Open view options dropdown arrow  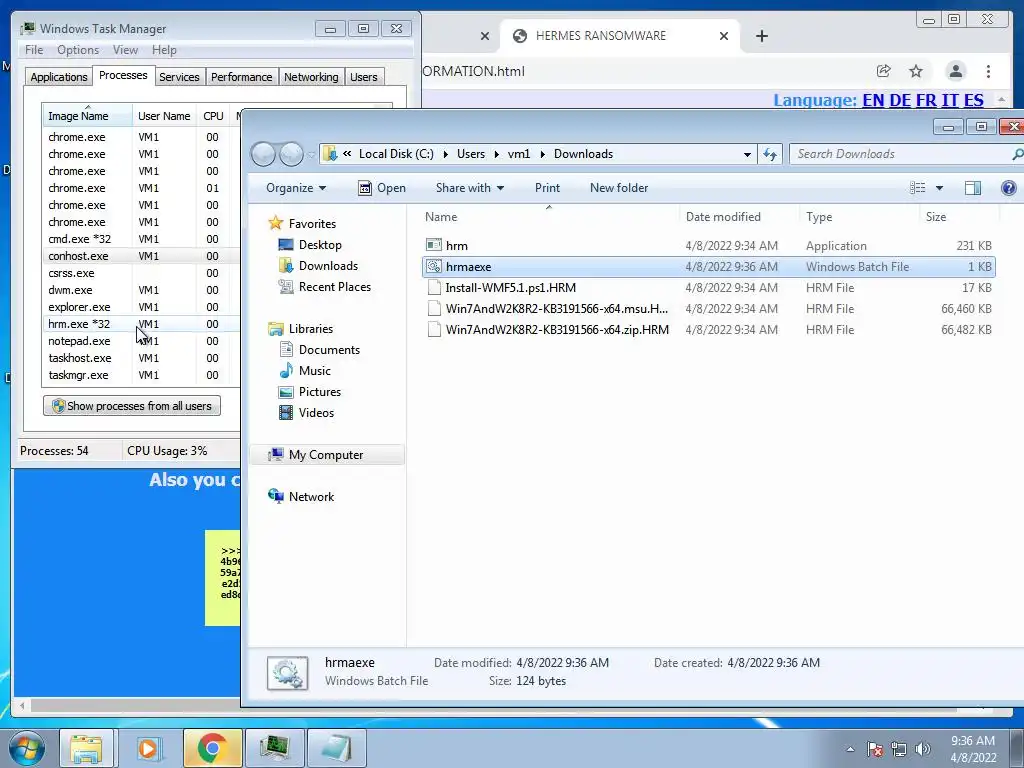pyautogui.click(x=939, y=188)
